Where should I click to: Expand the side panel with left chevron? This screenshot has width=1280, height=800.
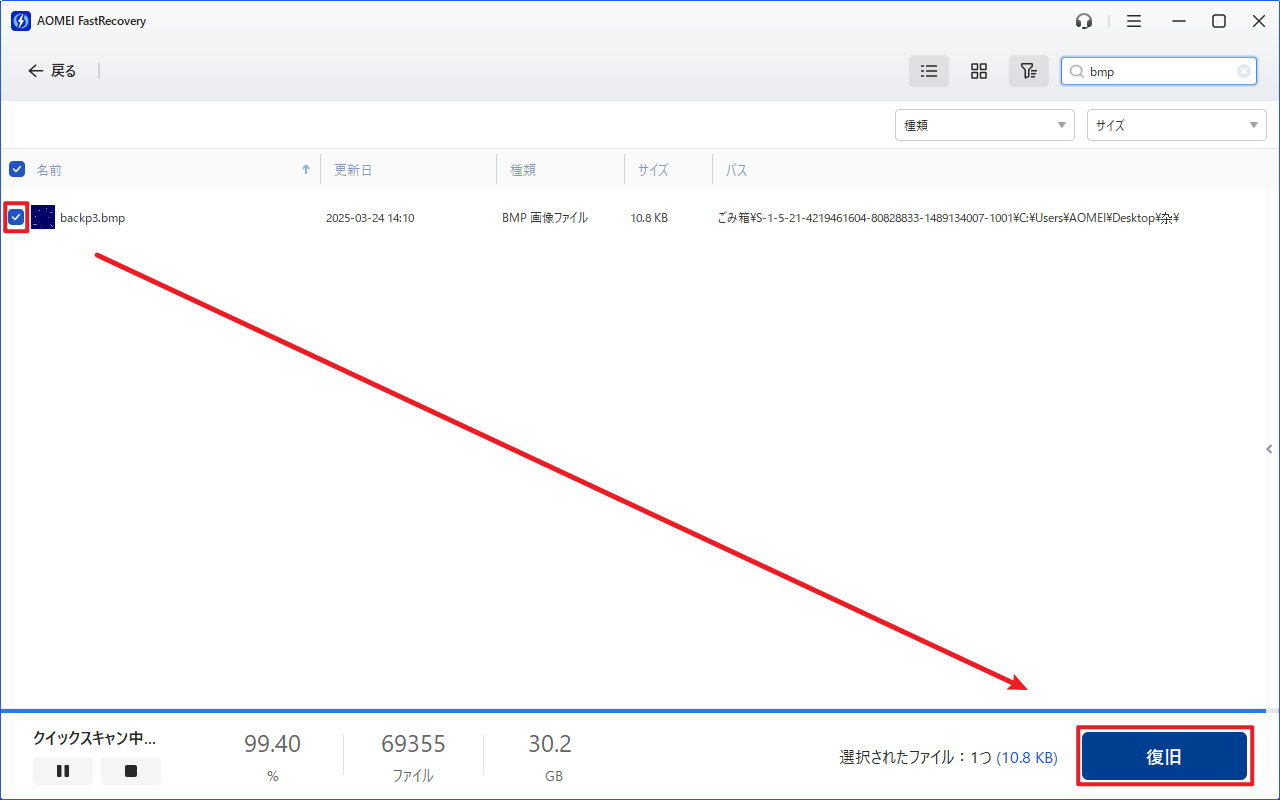(x=1269, y=450)
